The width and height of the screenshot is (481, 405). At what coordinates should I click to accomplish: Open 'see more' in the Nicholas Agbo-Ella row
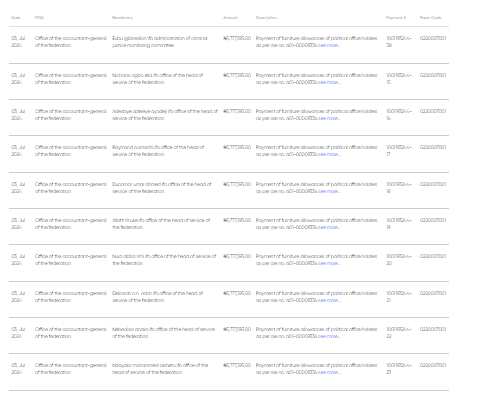[329, 82]
